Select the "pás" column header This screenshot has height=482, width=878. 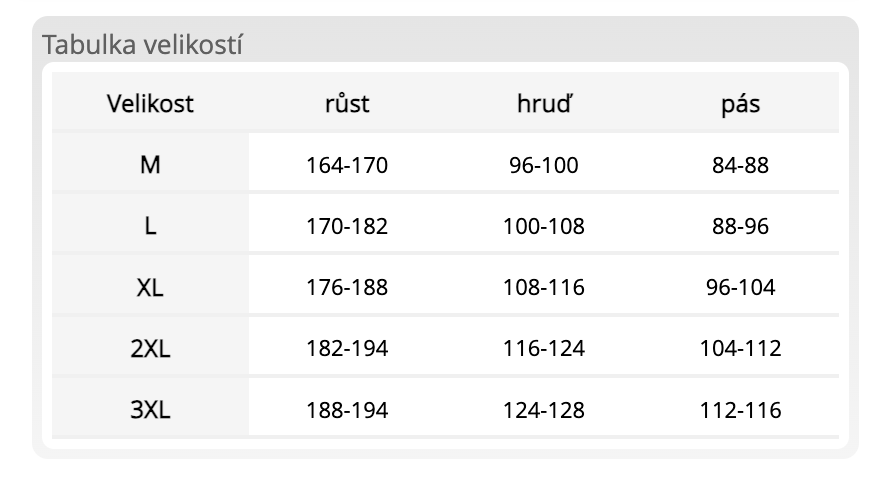click(740, 103)
